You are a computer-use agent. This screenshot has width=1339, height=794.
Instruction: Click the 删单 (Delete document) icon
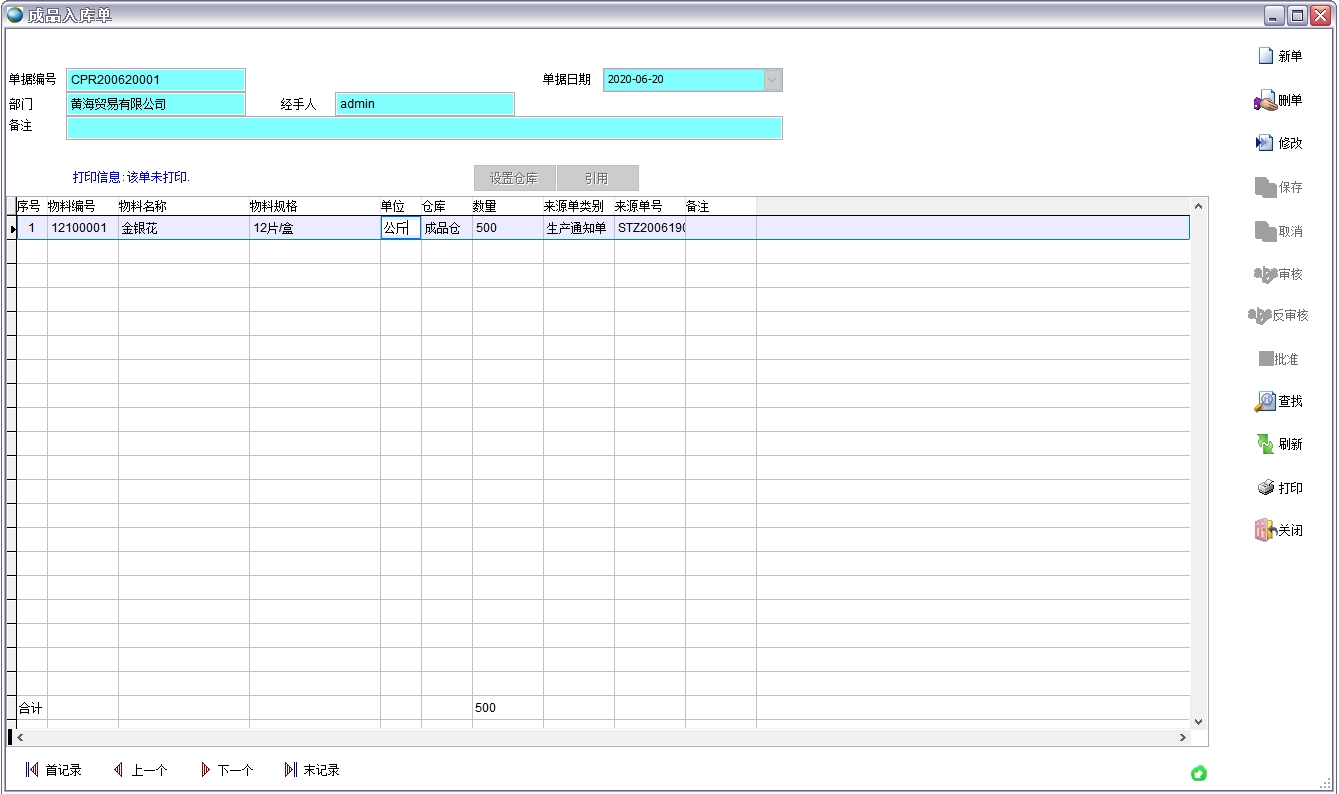click(x=1265, y=101)
